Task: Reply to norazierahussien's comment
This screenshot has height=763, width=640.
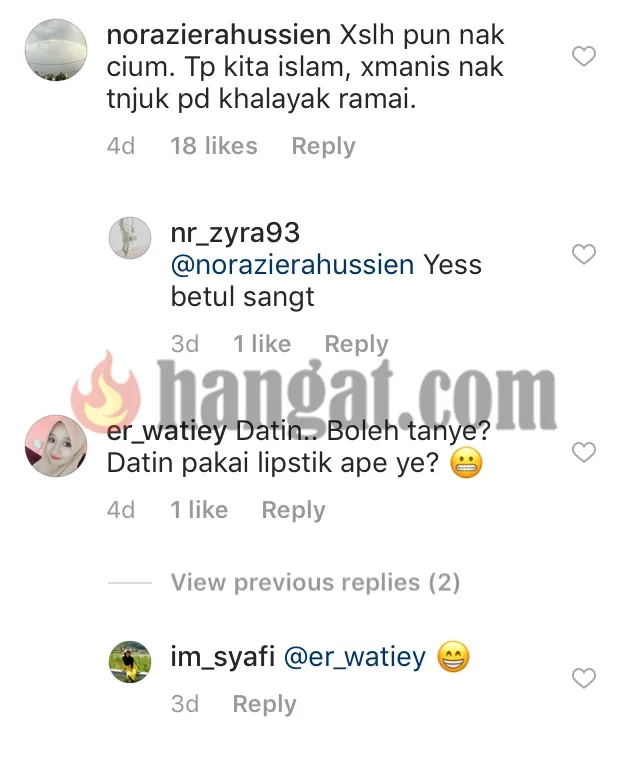Action: (x=324, y=146)
